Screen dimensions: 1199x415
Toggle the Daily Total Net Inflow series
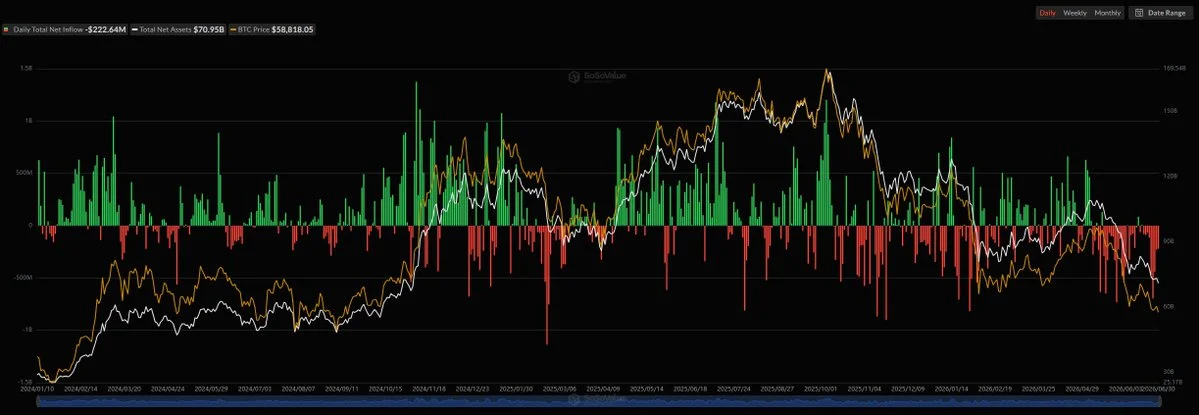click(x=65, y=30)
